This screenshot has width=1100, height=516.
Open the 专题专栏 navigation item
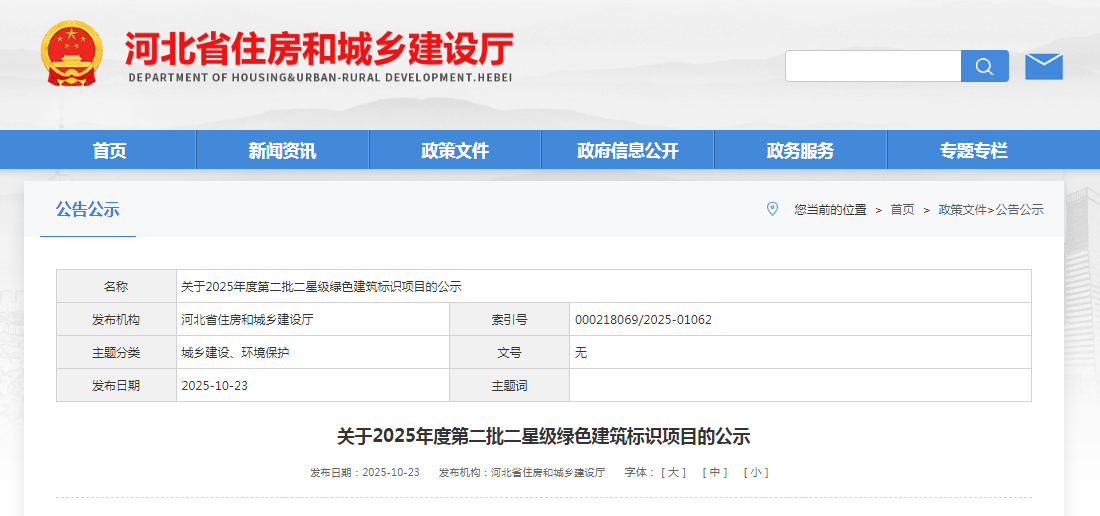tap(973, 150)
